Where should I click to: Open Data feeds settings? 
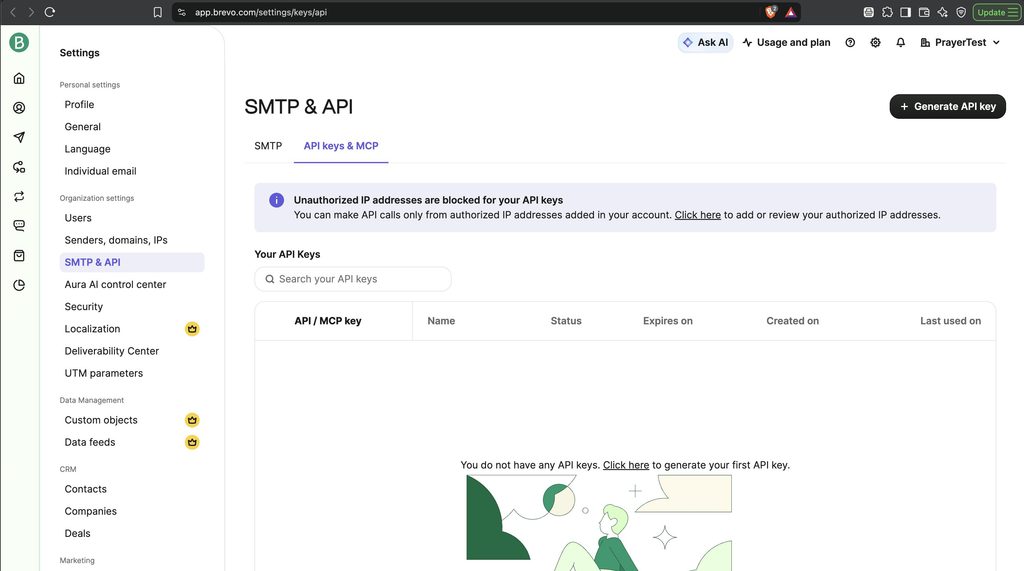[89, 442]
